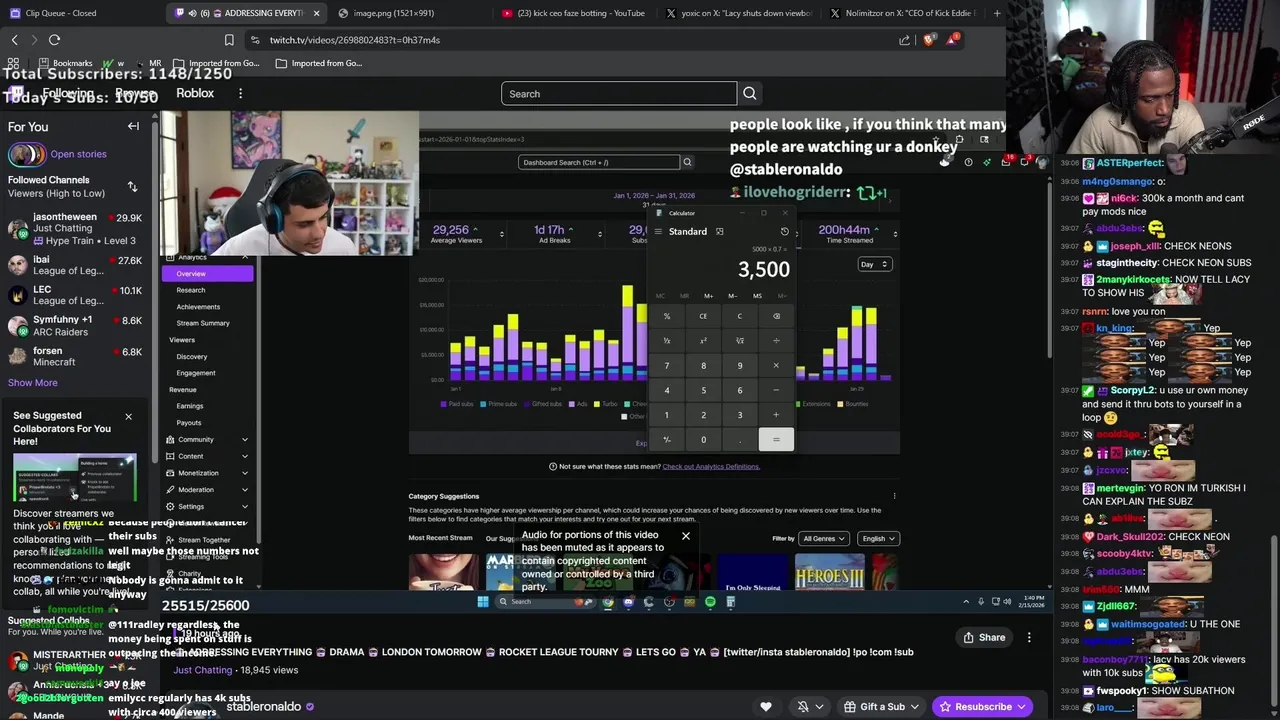Open Earnings under Revenue
This screenshot has width=1280, height=720.
point(190,406)
